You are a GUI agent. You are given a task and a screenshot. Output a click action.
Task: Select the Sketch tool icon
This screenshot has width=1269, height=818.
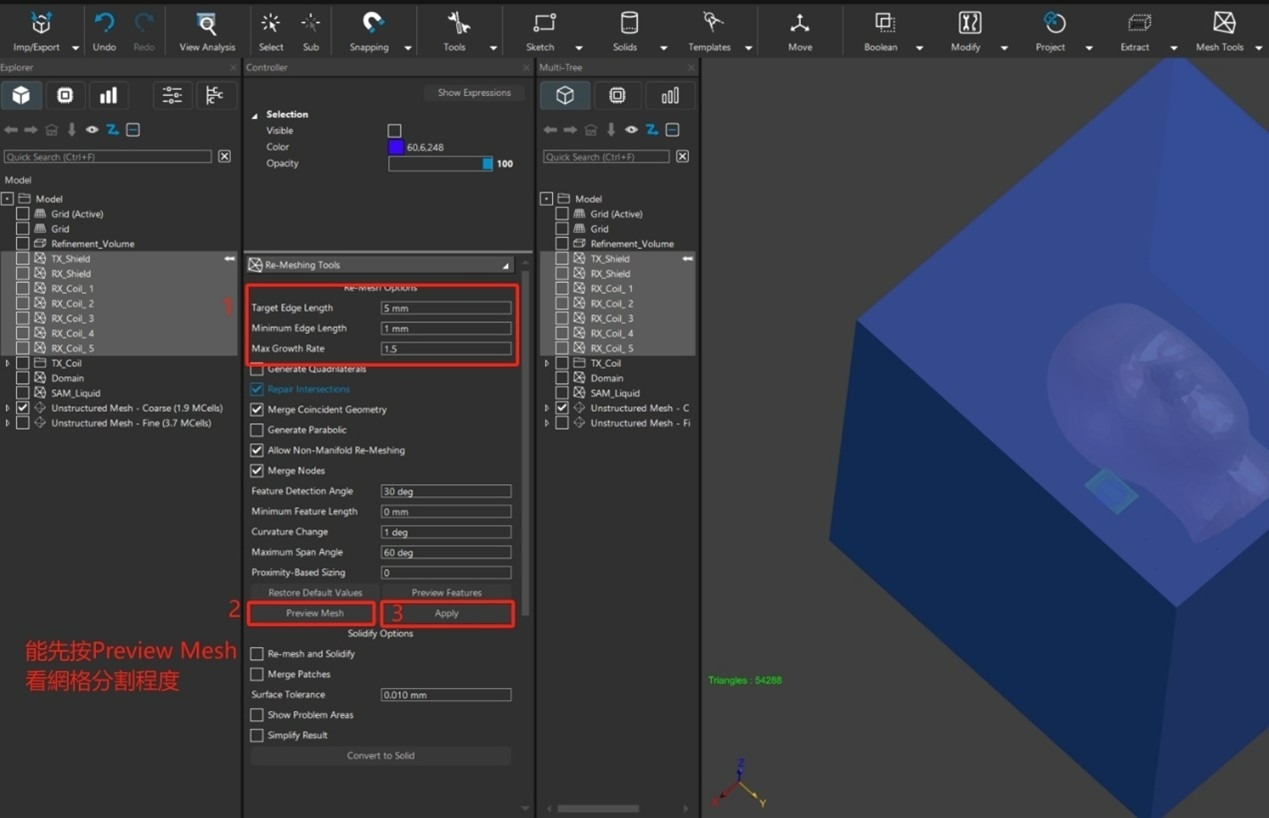(543, 24)
